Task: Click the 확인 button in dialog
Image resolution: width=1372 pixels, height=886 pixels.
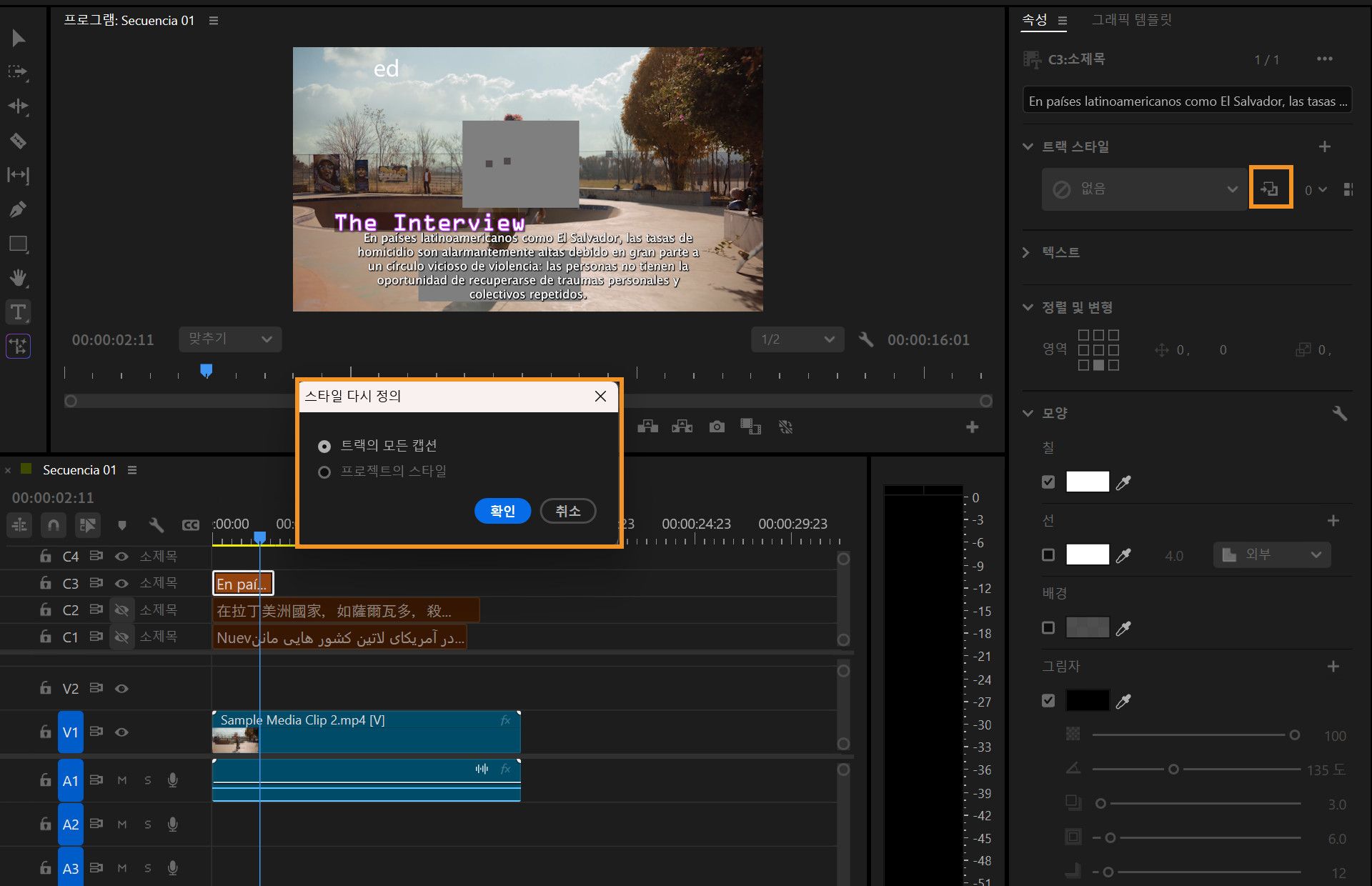Action: [x=502, y=511]
